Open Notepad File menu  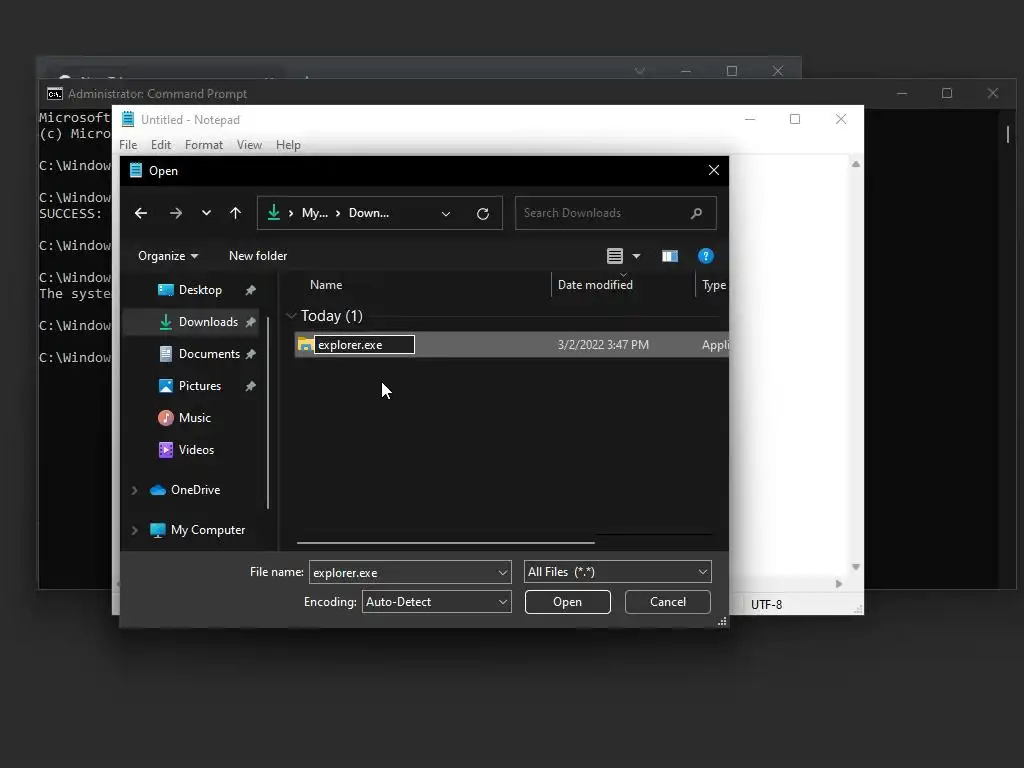[x=128, y=145]
